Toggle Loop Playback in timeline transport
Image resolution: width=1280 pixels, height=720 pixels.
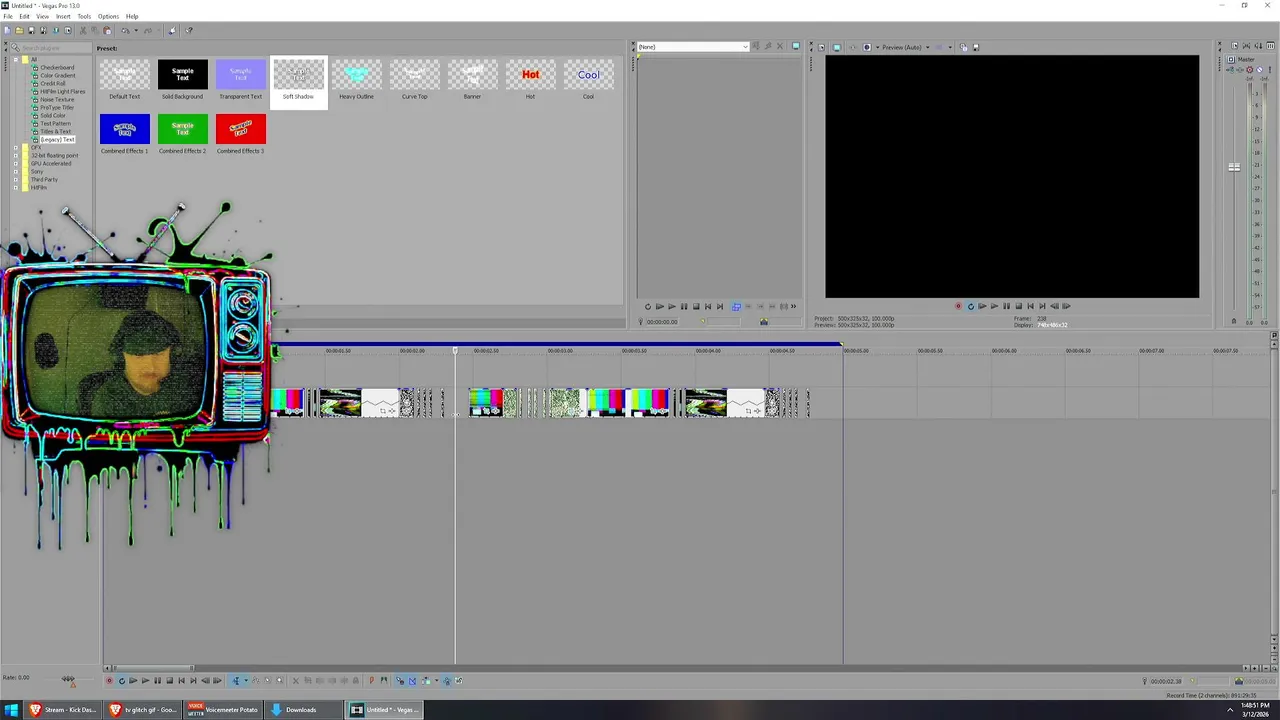(121, 681)
